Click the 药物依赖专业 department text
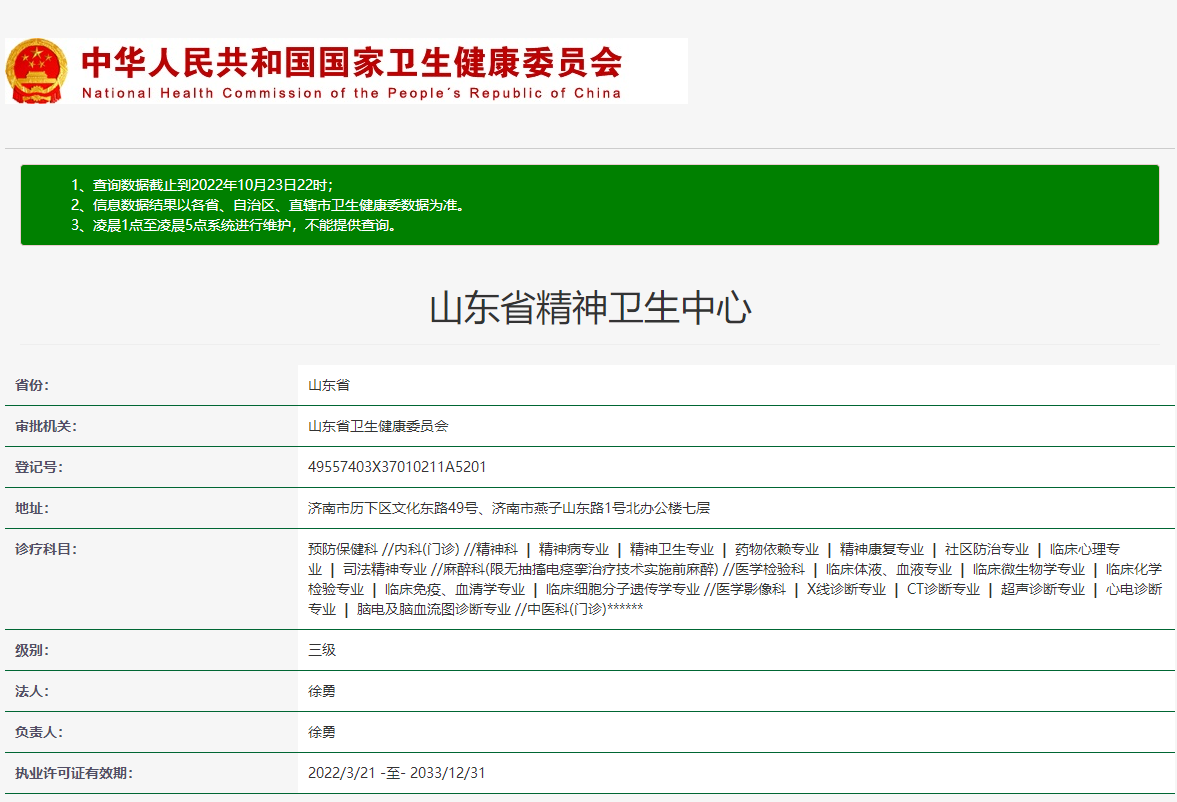The width and height of the screenshot is (1177, 802). tap(777, 550)
